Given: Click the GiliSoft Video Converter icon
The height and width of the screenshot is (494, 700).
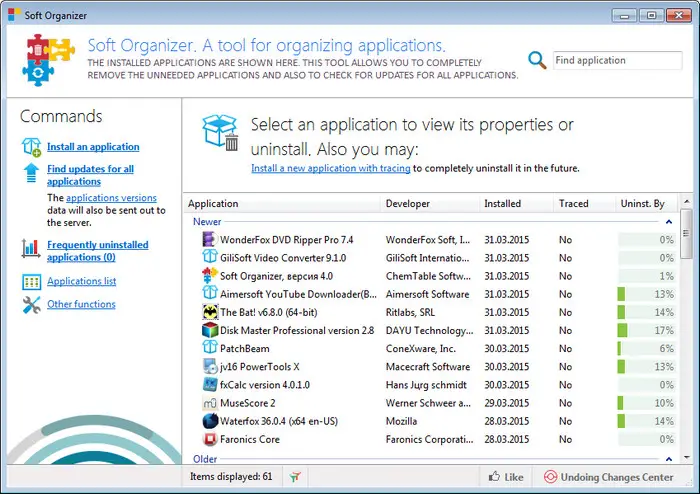Looking at the screenshot, I should point(210,257).
